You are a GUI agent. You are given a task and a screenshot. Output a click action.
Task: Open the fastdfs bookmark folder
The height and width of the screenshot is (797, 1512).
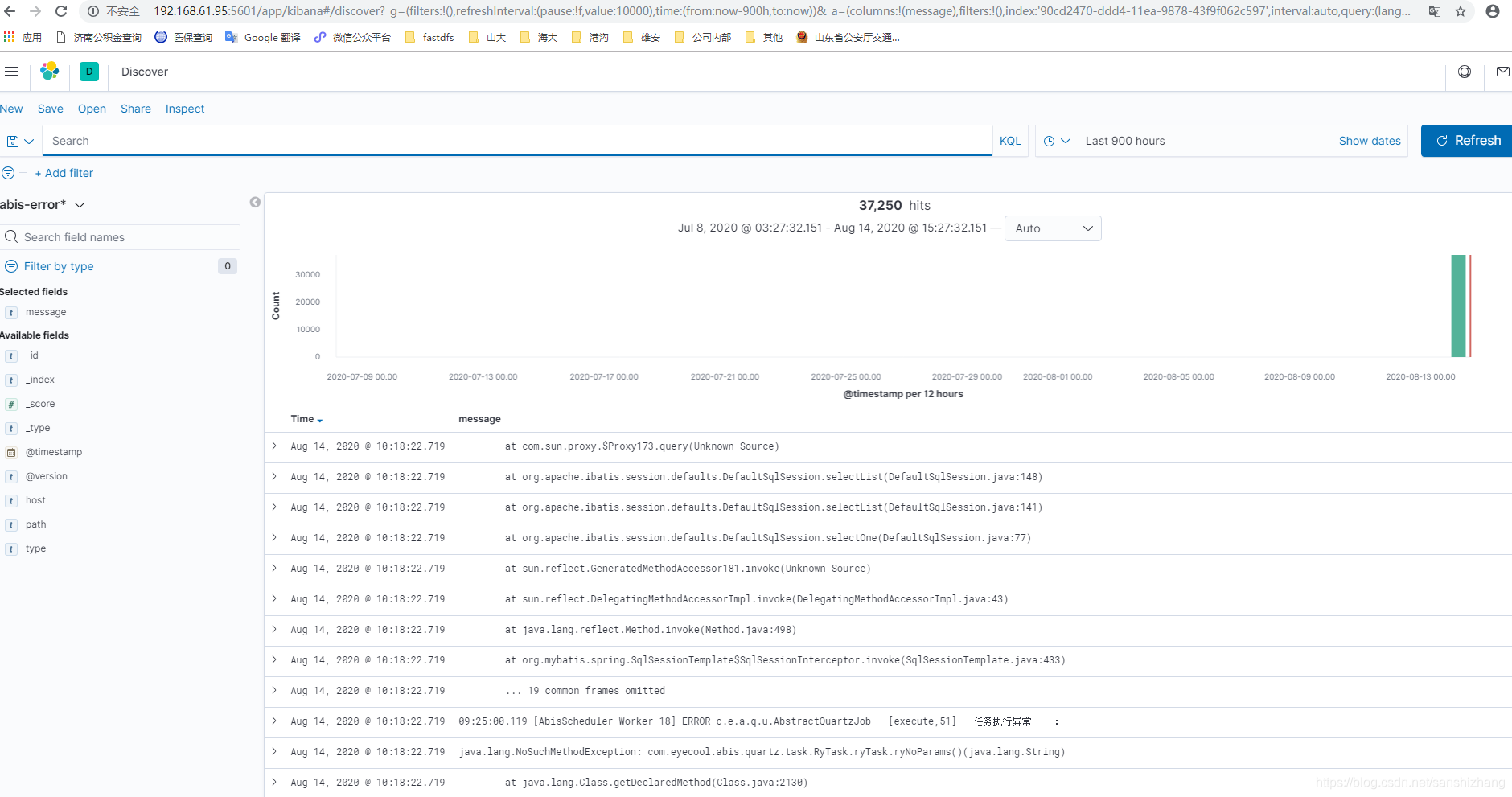429,37
